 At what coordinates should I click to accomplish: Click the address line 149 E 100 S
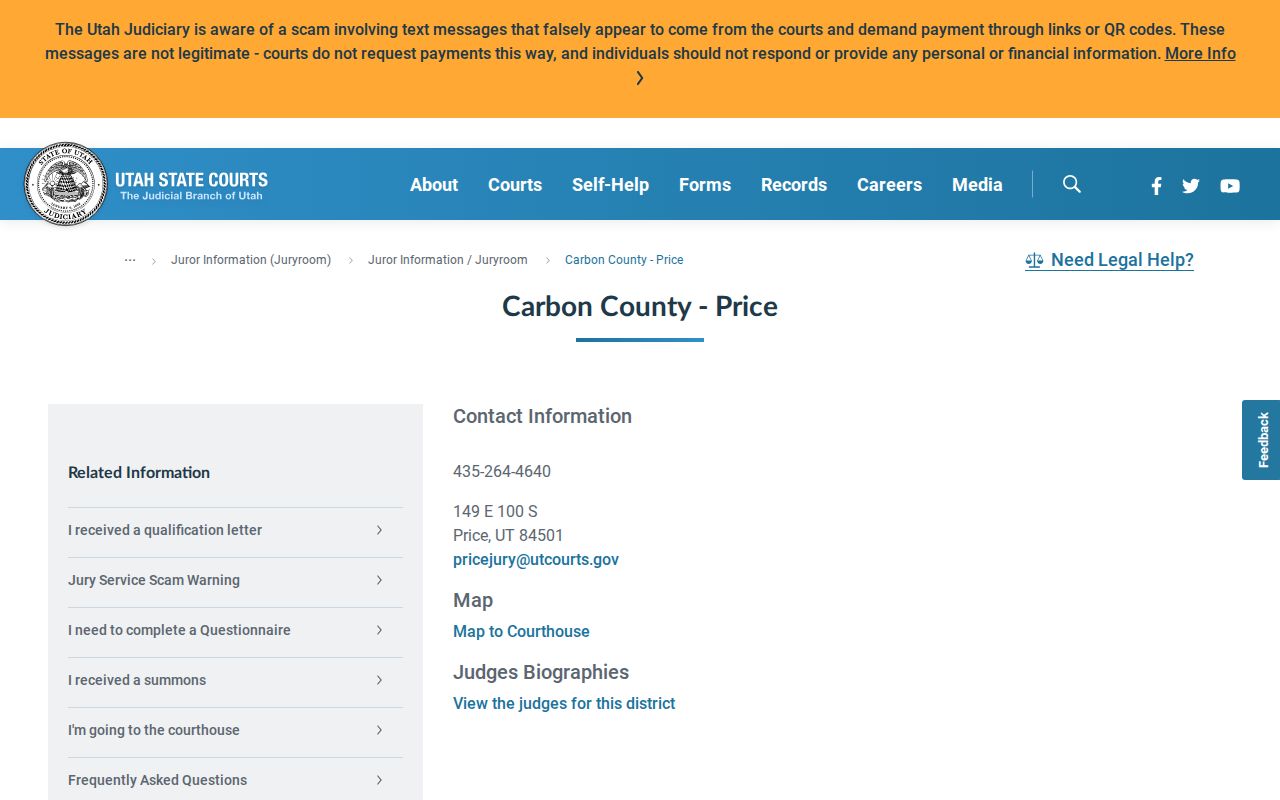[495, 512]
